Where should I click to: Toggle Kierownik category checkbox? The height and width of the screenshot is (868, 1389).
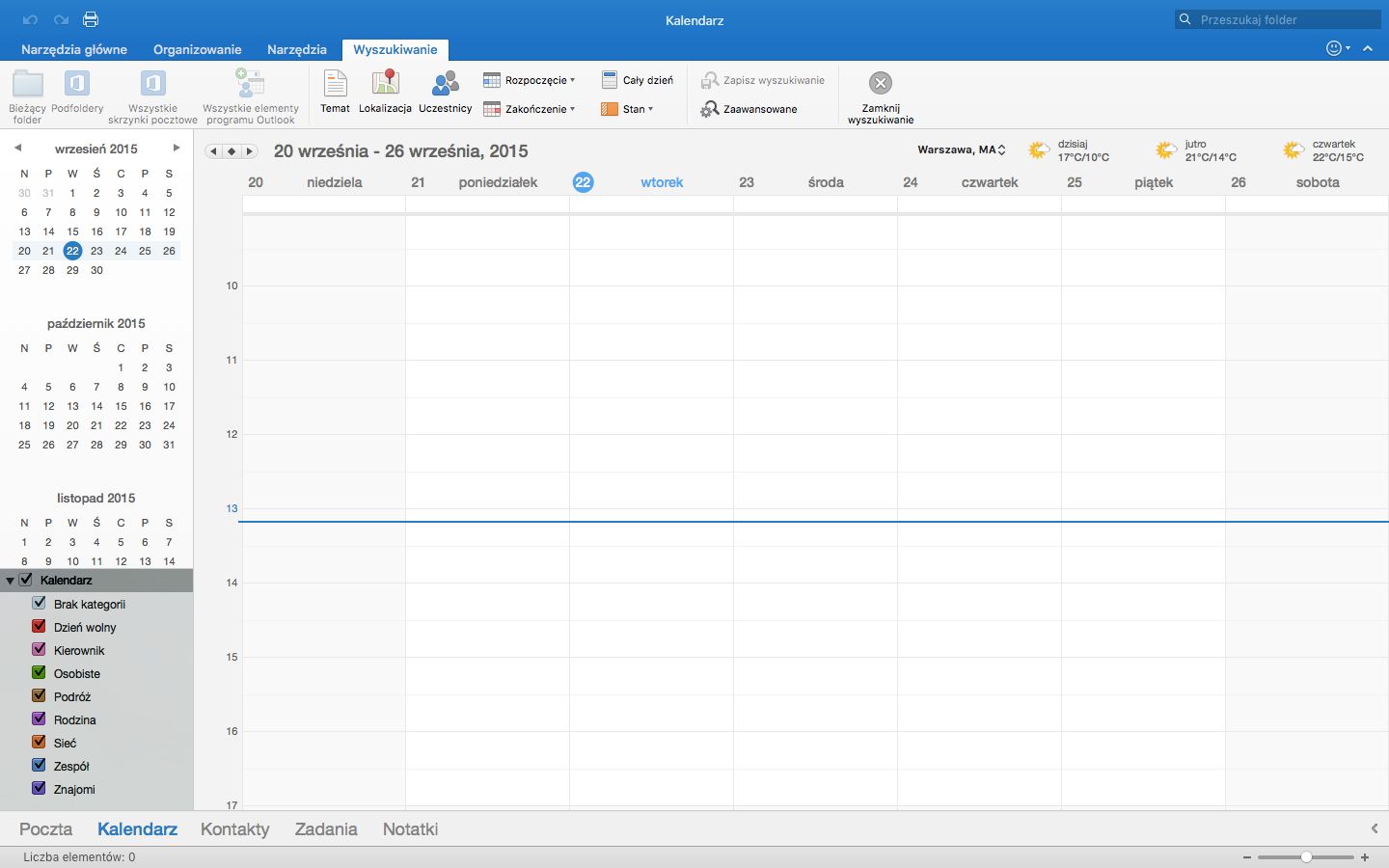coord(40,649)
